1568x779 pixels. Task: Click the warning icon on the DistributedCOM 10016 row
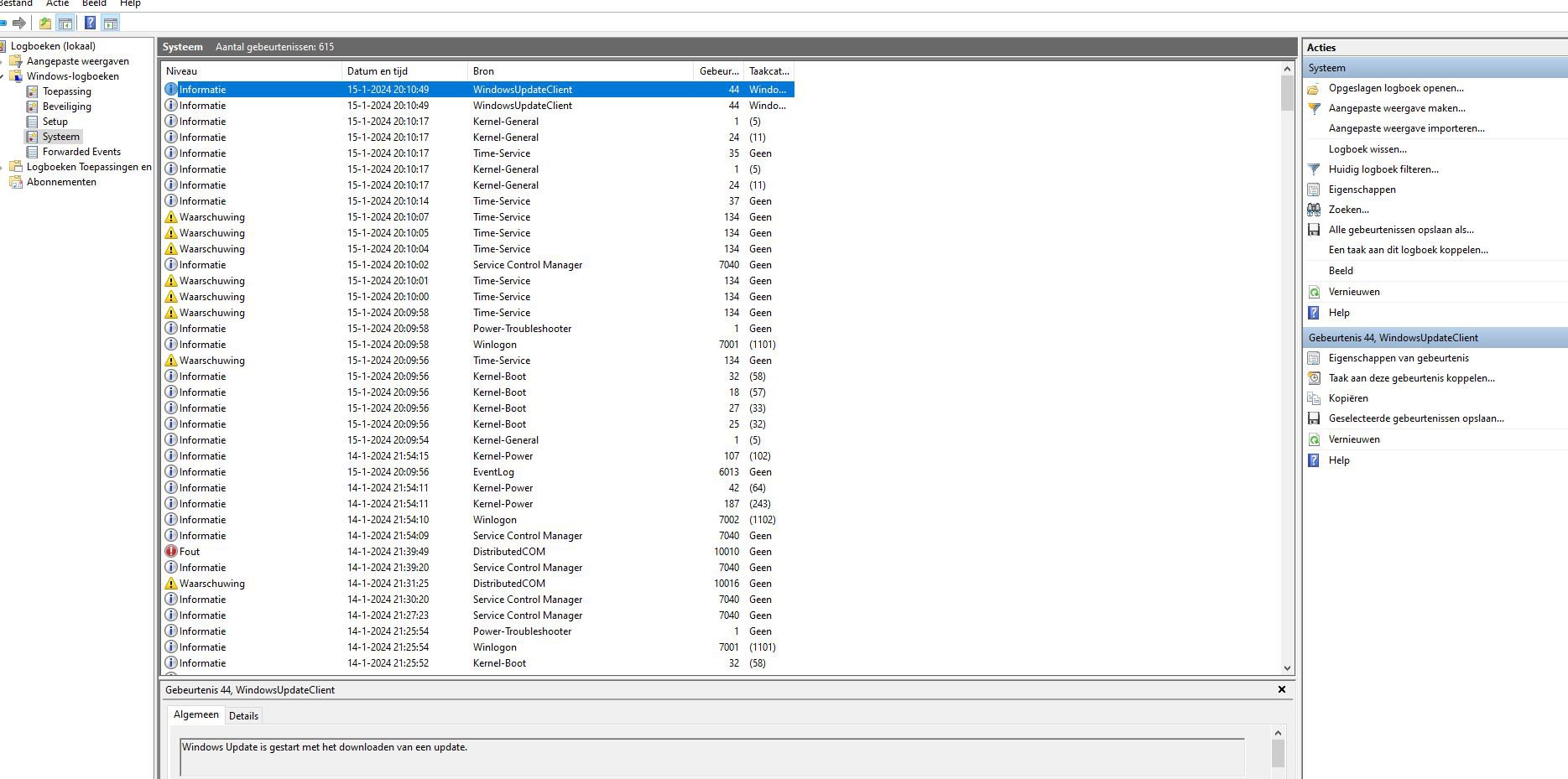pos(171,584)
